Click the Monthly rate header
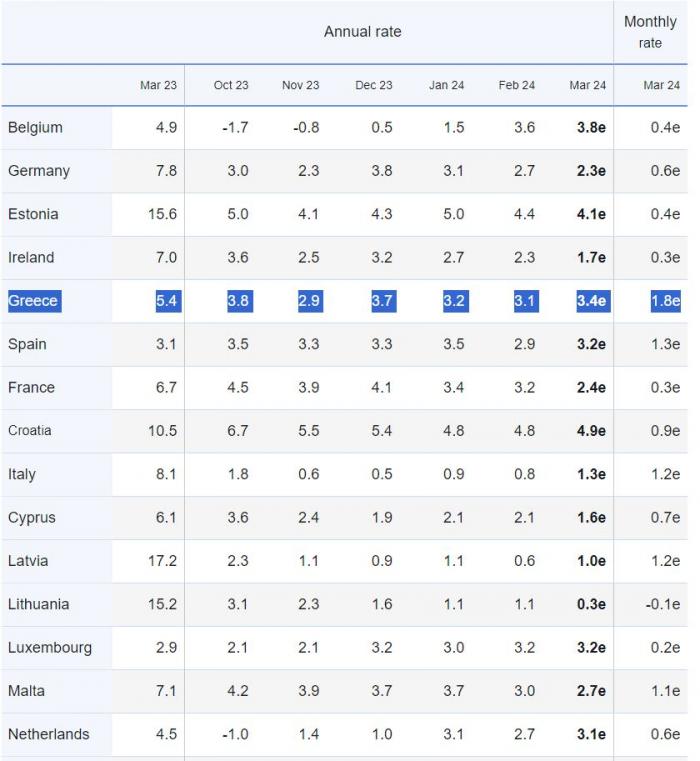This screenshot has height=761, width=700. click(650, 32)
